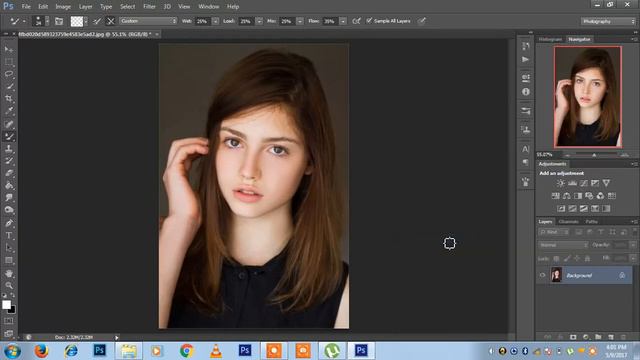The width and height of the screenshot is (640, 360).
Task: Create a new layer button
Action: click(x=611, y=337)
